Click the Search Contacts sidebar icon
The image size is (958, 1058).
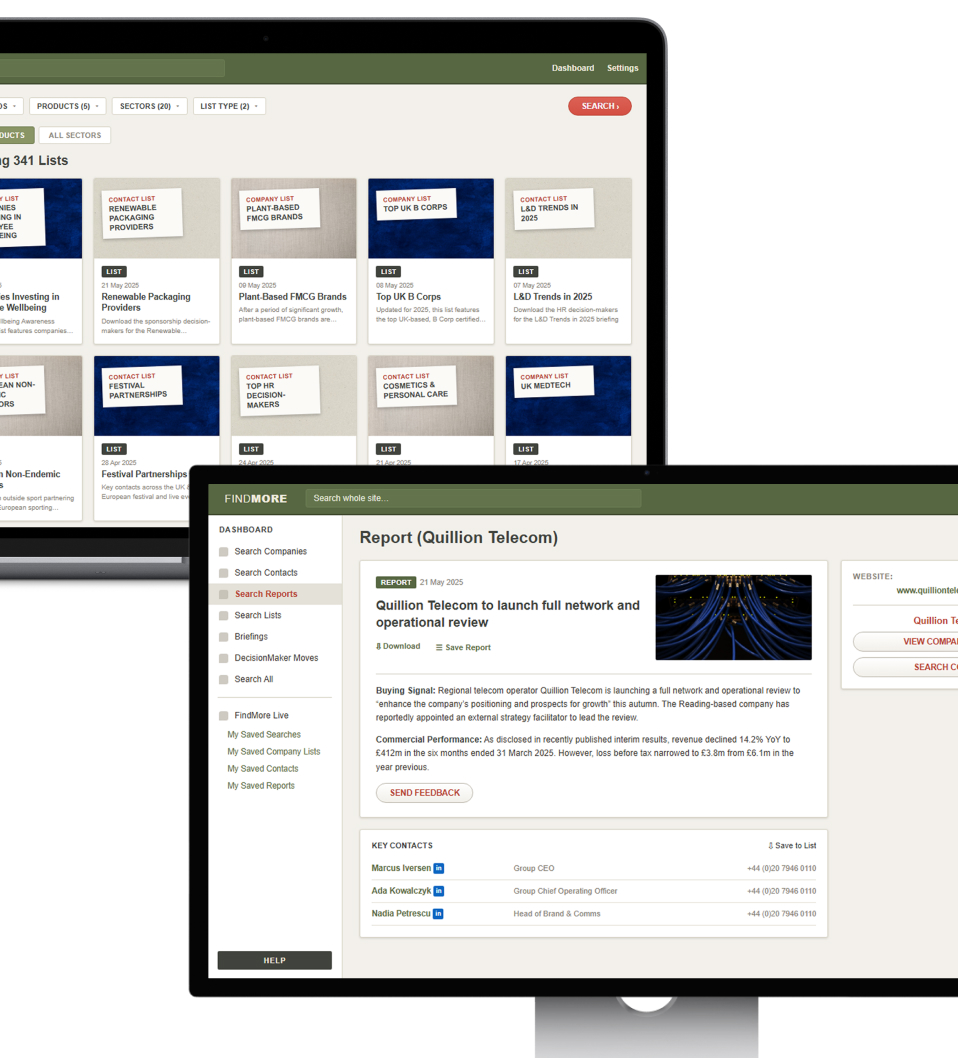223,573
